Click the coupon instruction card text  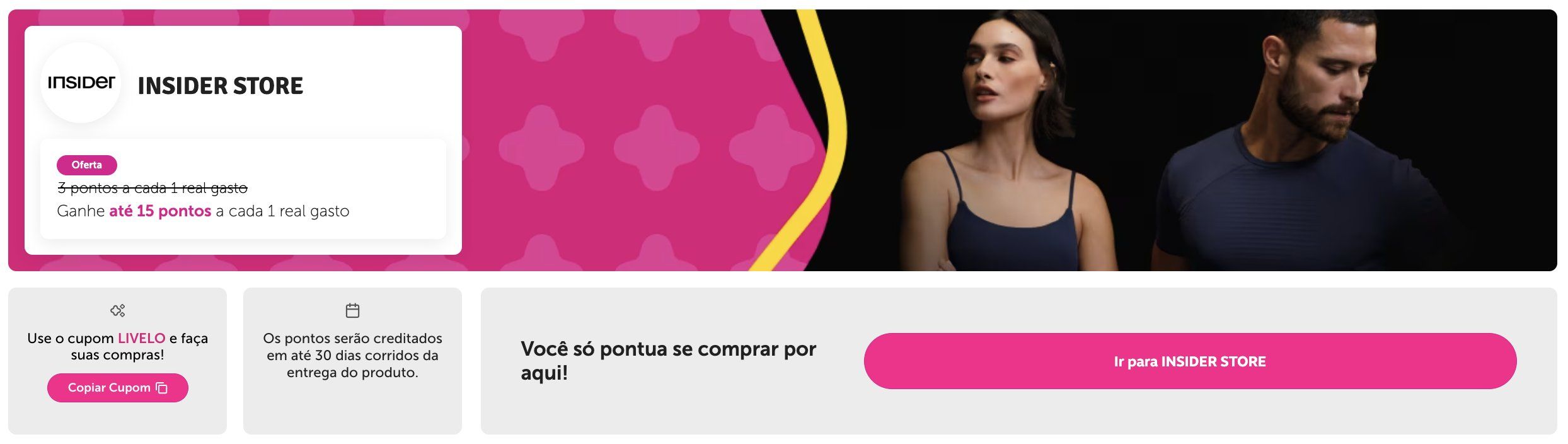(118, 347)
